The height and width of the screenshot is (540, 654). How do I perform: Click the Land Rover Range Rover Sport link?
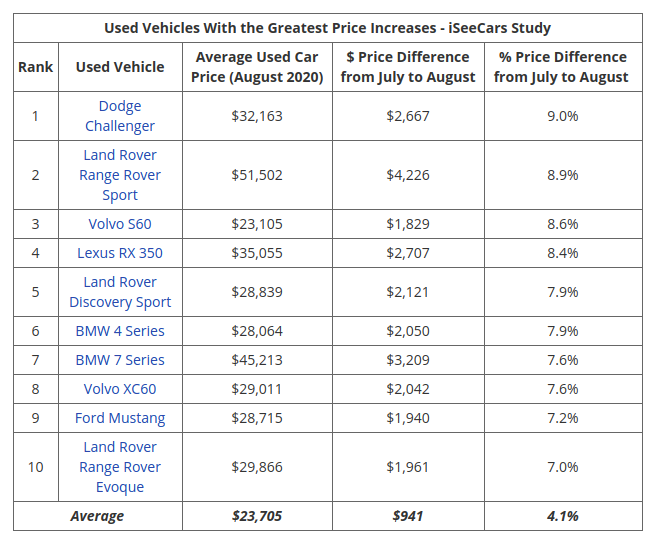[x=120, y=175]
